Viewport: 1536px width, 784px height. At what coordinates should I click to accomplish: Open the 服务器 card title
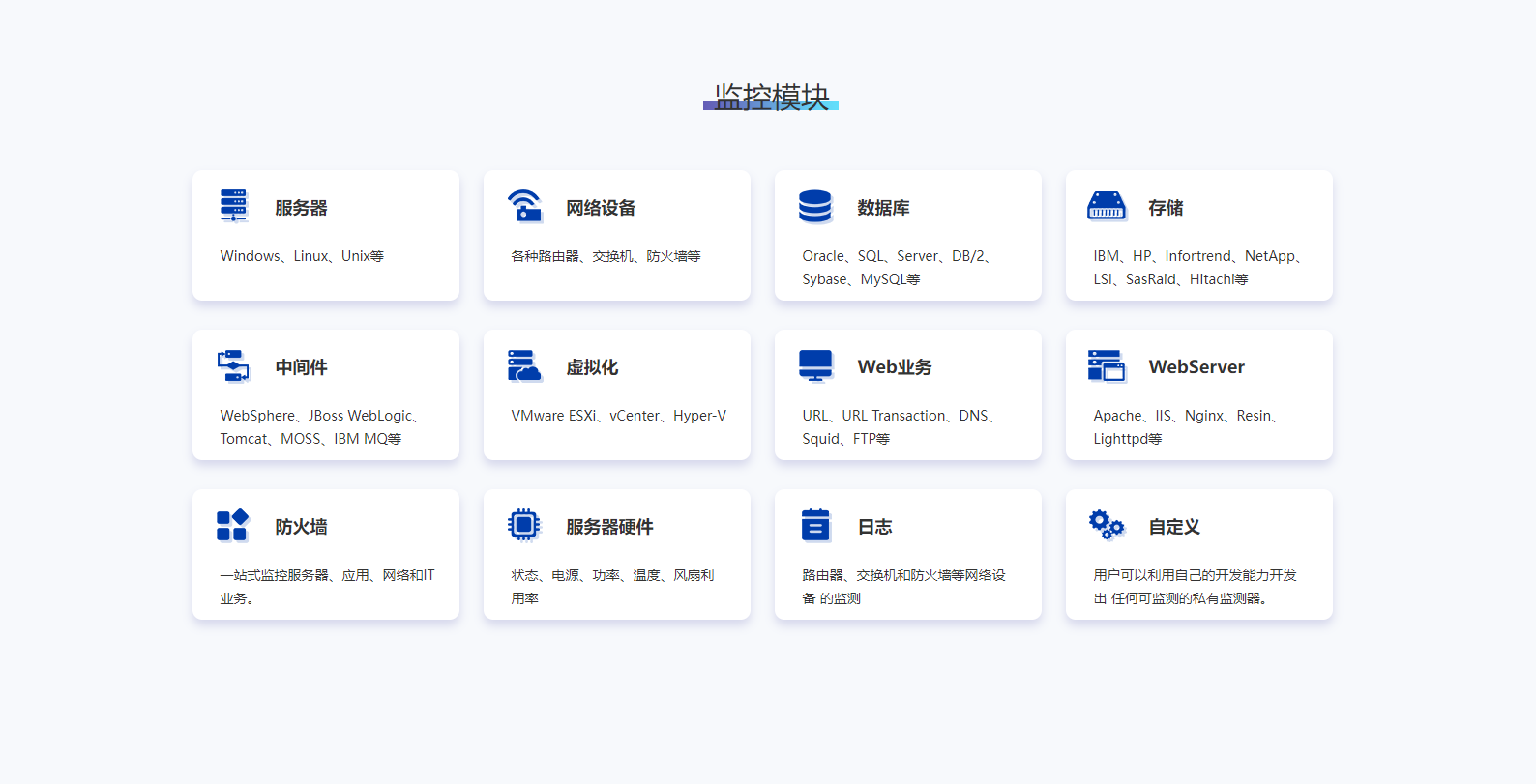click(301, 208)
